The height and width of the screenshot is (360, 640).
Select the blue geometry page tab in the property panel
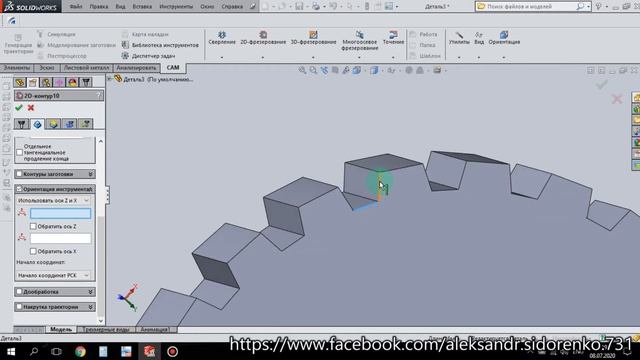point(38,124)
